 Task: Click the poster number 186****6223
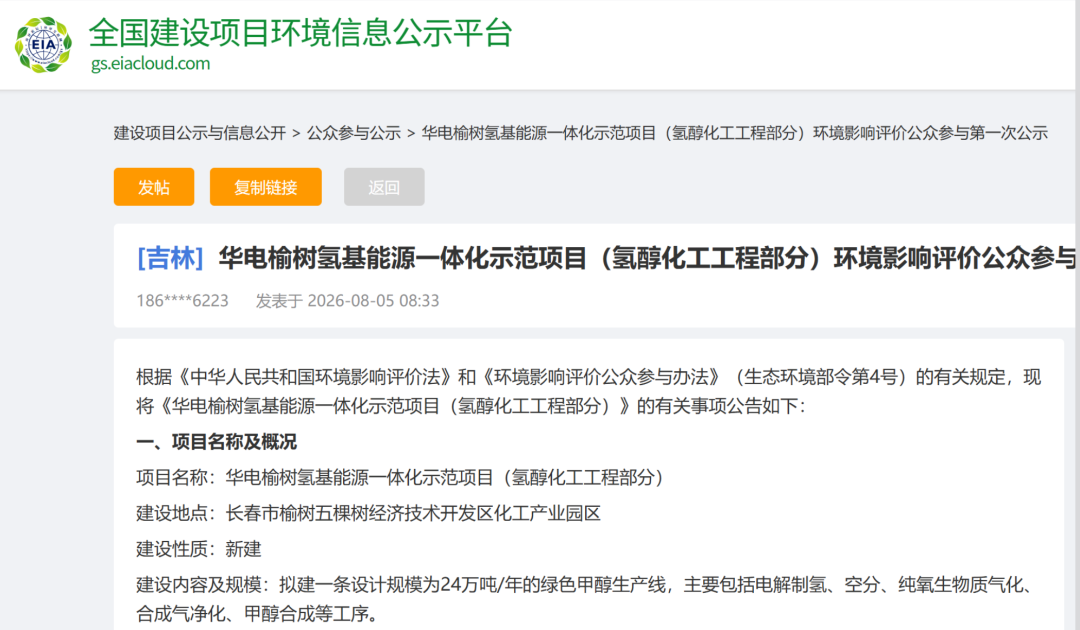pos(183,301)
